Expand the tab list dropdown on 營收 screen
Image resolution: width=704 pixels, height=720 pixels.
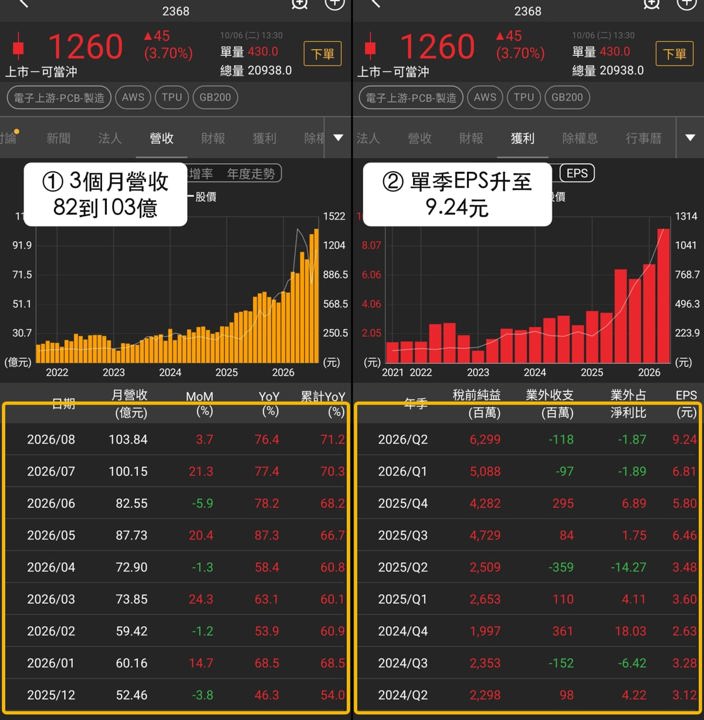338,137
